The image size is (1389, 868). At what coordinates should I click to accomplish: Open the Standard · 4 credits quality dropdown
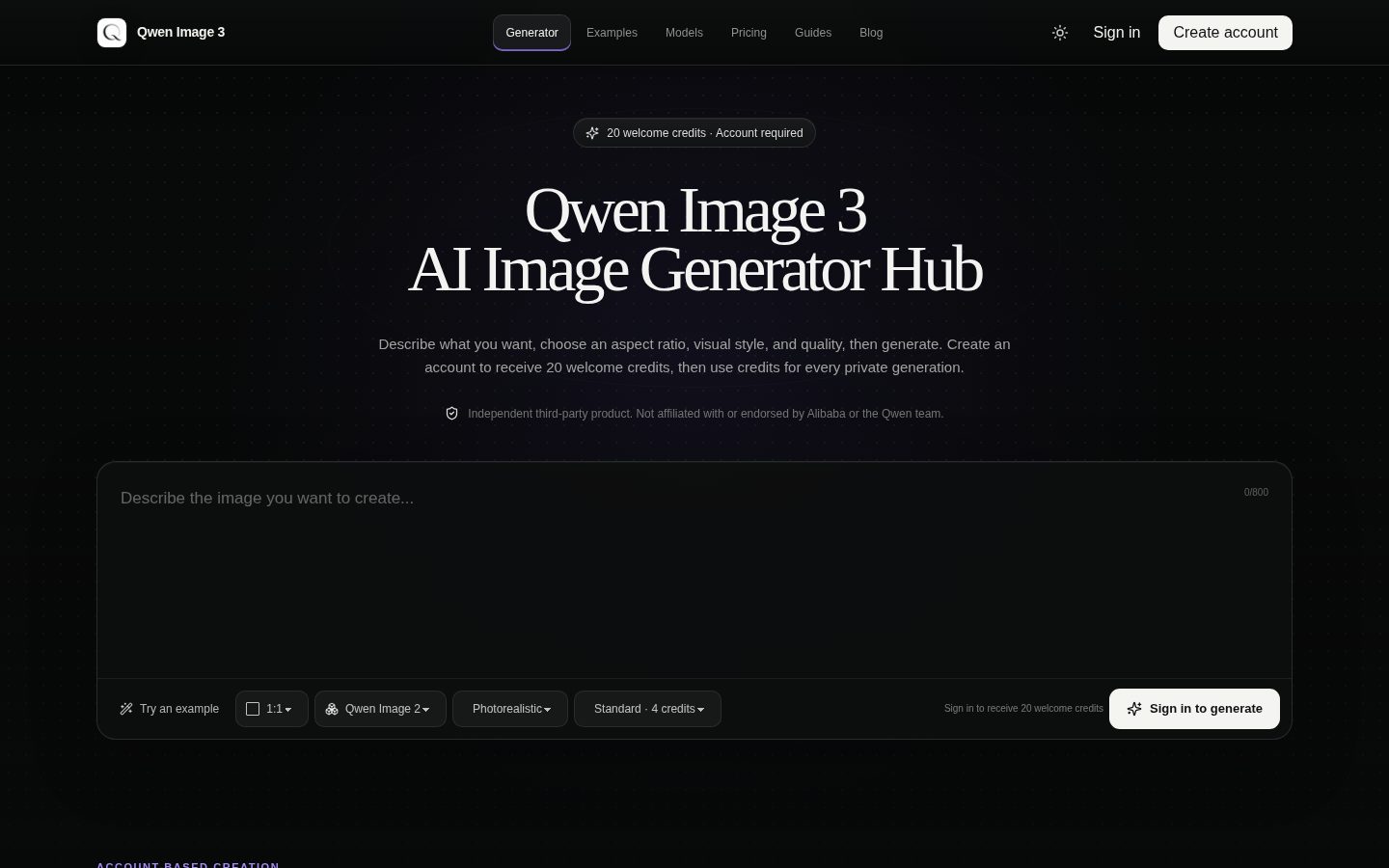[x=647, y=709]
